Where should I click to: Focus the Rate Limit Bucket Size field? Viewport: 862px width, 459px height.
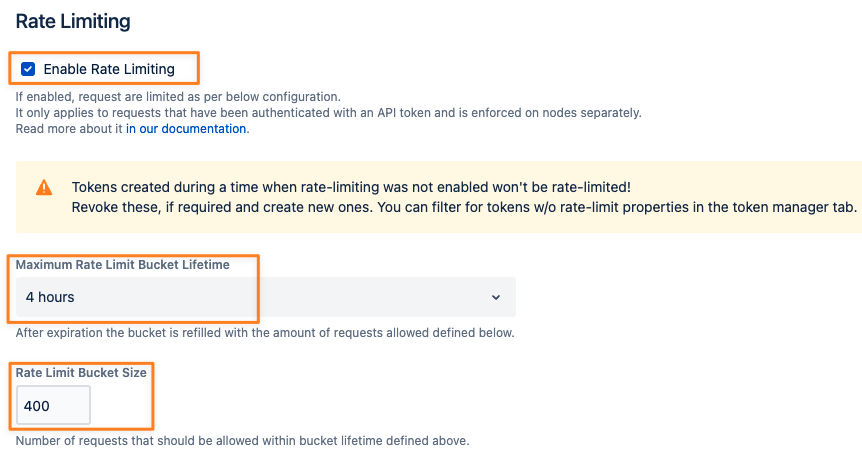[53, 406]
